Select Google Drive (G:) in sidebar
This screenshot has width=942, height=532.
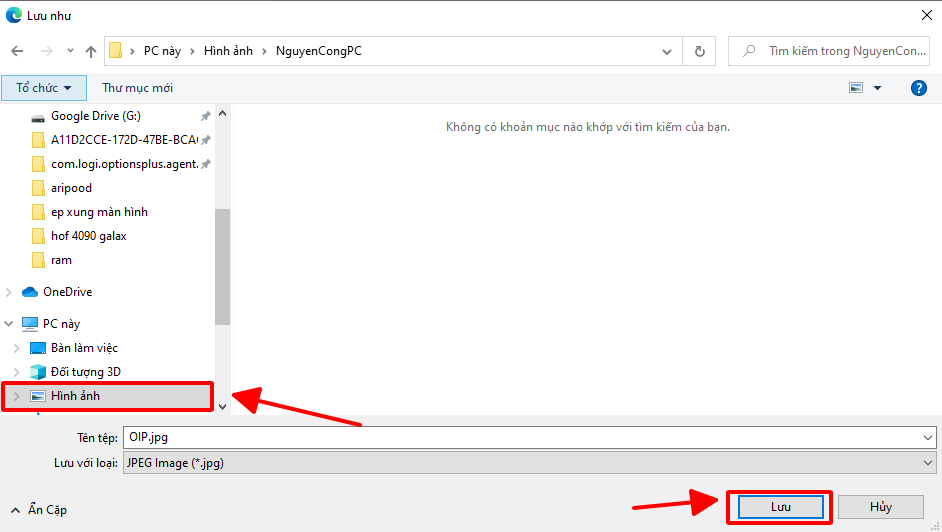click(x=96, y=116)
